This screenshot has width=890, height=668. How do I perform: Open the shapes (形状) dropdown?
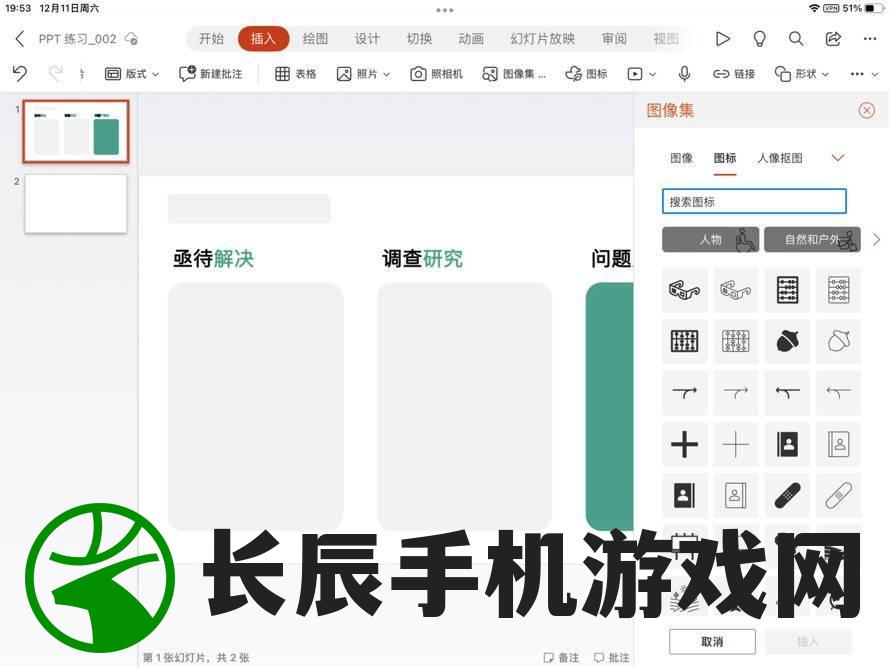coord(801,74)
